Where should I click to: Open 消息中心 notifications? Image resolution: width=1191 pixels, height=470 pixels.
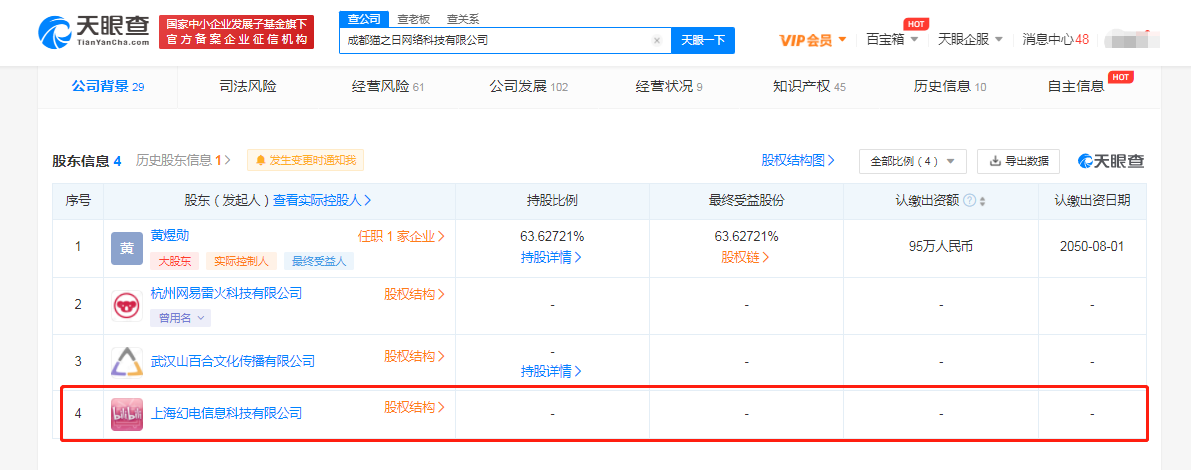(x=1056, y=39)
